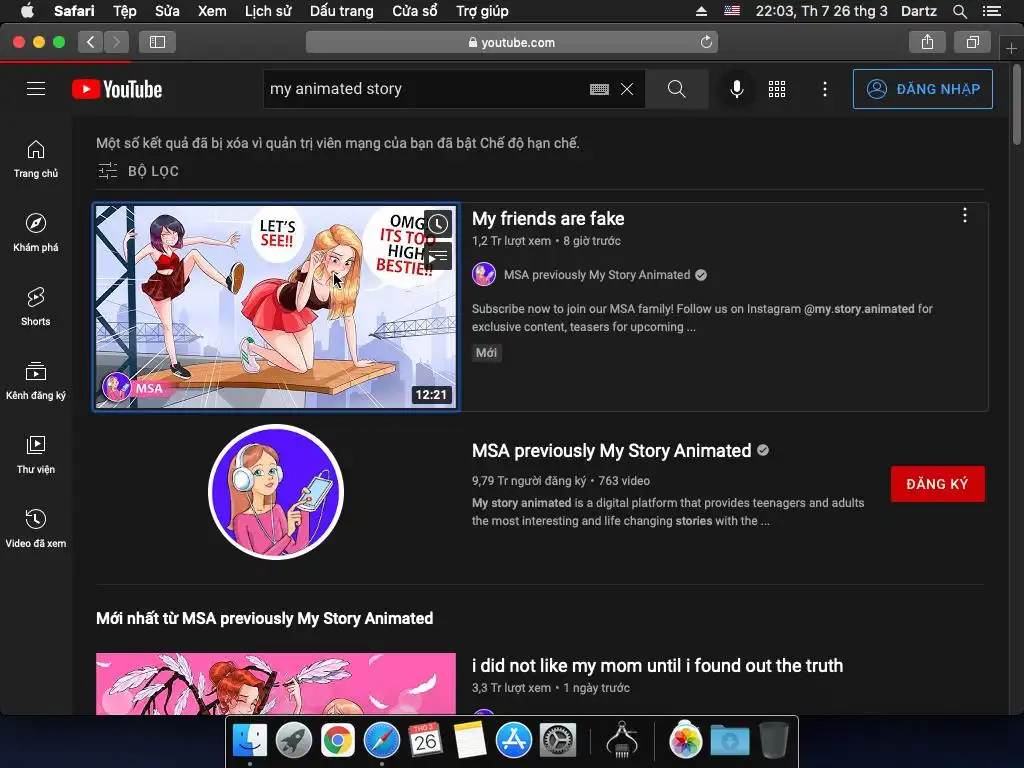
Task: Click the youtube.com address bar
Action: pyautogui.click(x=511, y=42)
